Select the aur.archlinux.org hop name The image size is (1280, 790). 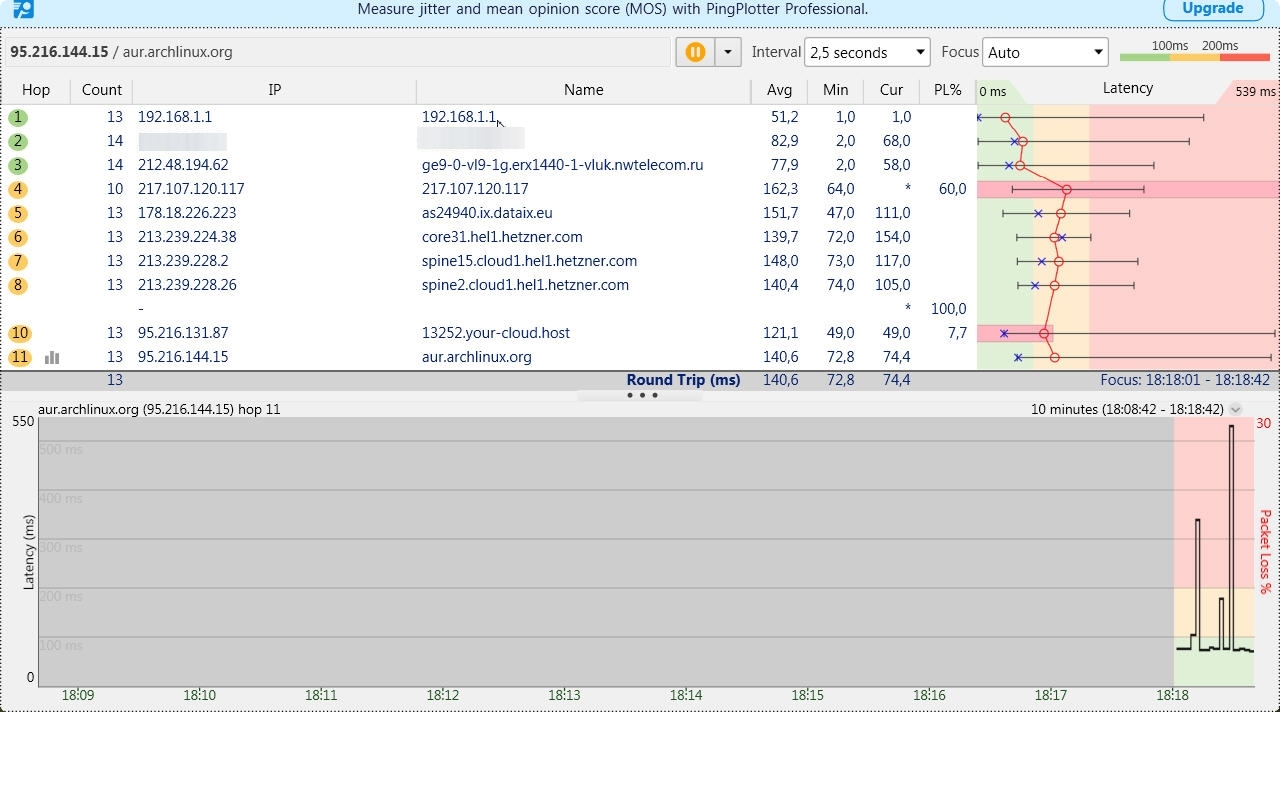(476, 357)
